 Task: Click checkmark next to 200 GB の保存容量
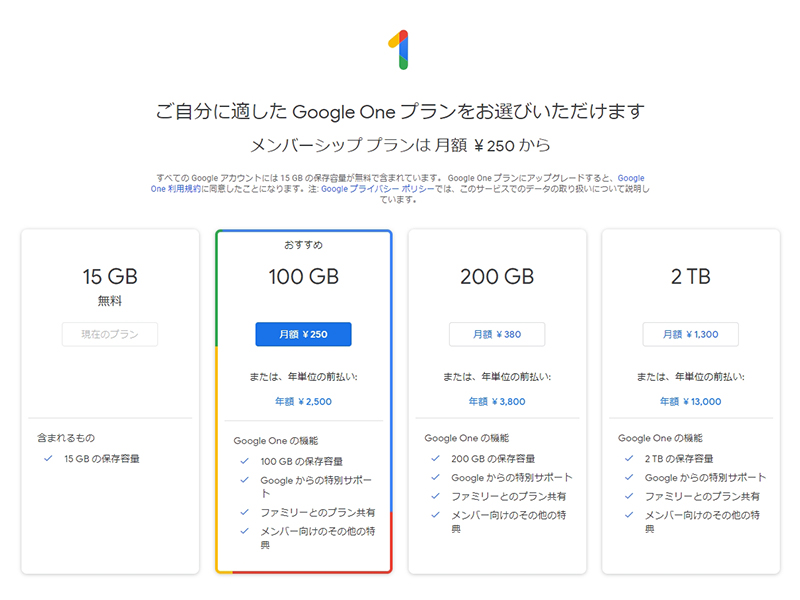pos(435,458)
